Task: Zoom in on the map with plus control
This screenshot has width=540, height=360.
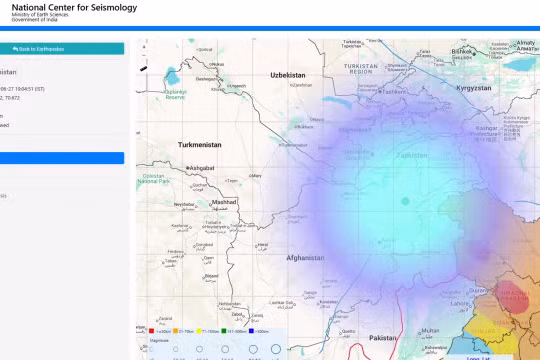Action: [x=144, y=47]
